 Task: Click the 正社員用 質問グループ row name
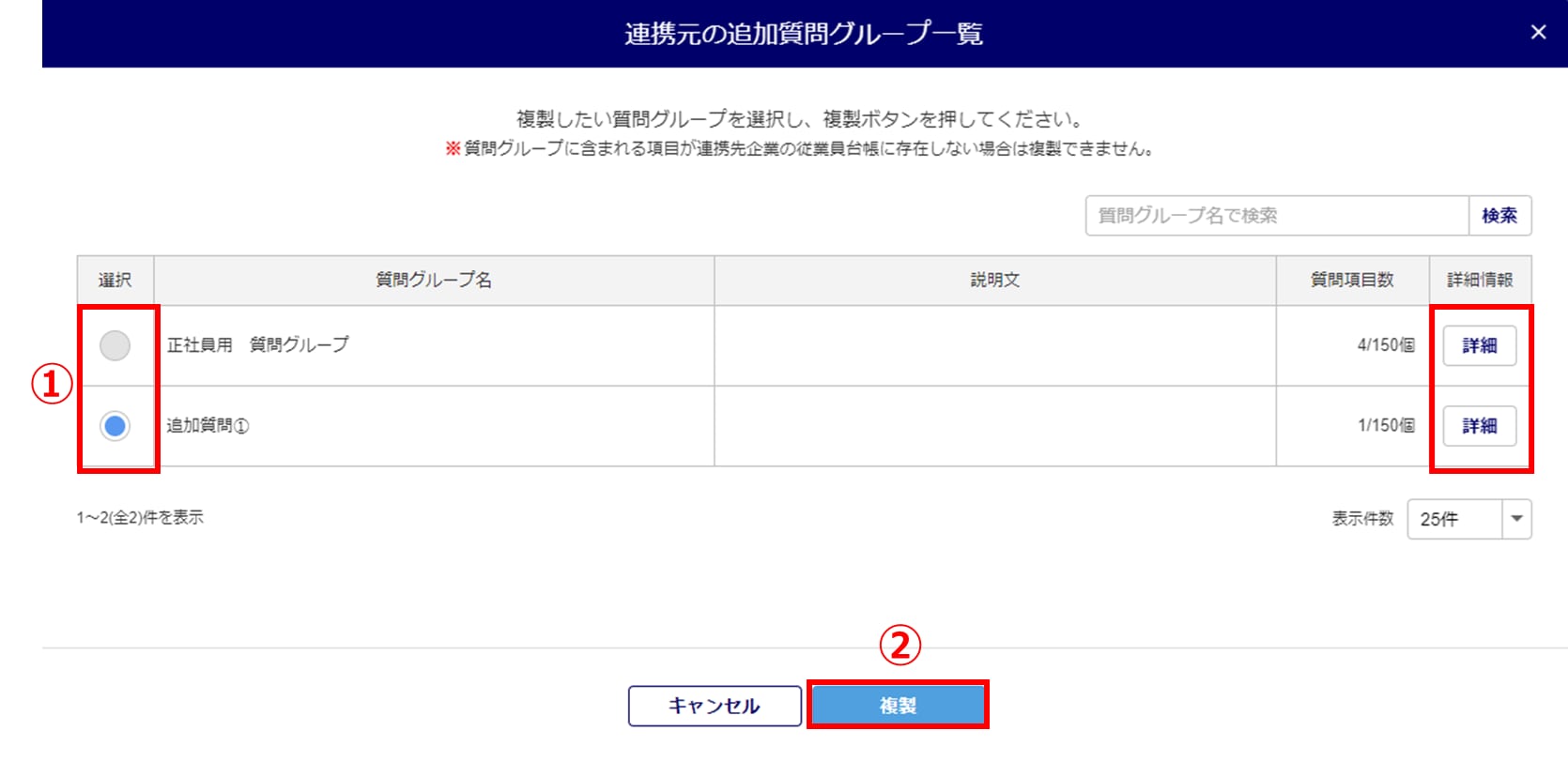pyautogui.click(x=257, y=345)
